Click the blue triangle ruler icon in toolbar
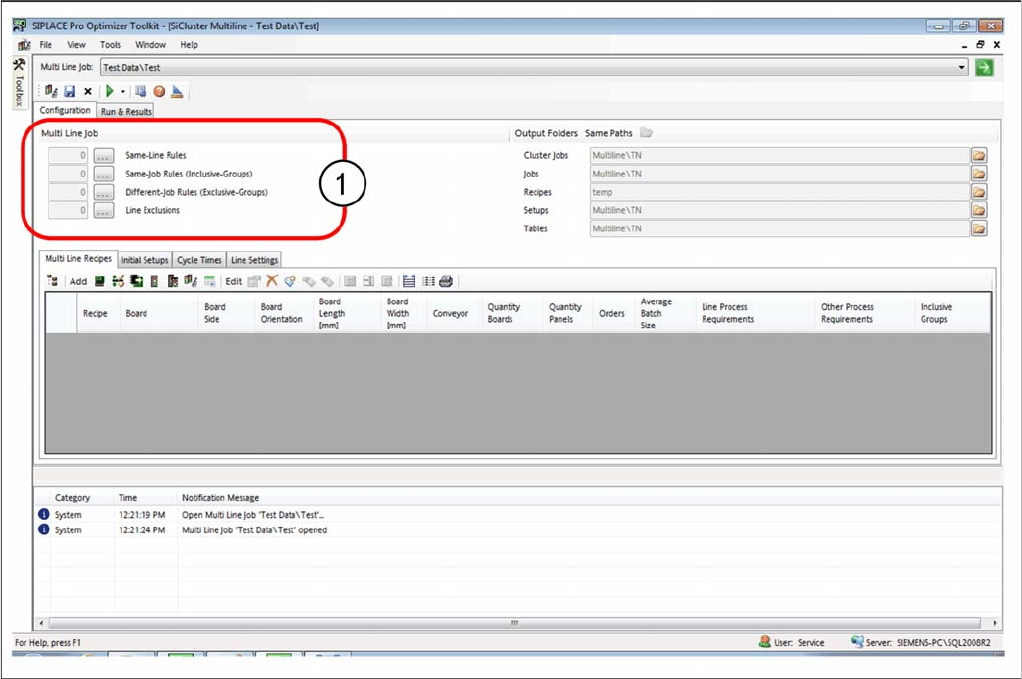 [177, 91]
